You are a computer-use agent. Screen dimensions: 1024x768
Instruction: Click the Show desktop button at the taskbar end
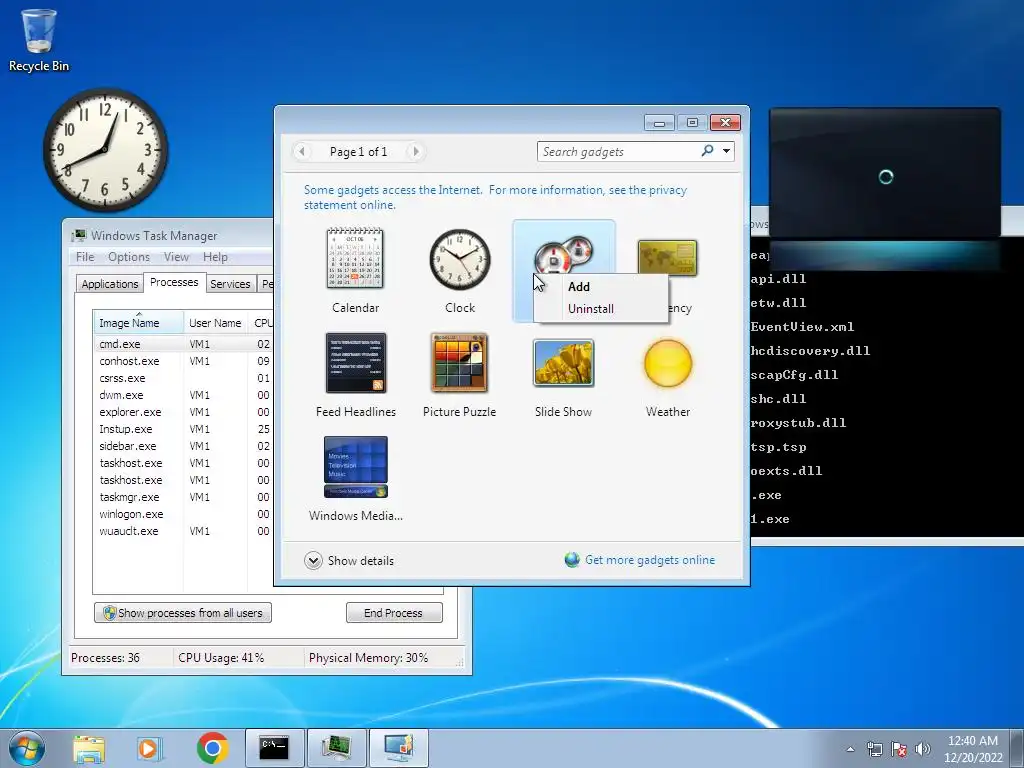(x=1017, y=748)
